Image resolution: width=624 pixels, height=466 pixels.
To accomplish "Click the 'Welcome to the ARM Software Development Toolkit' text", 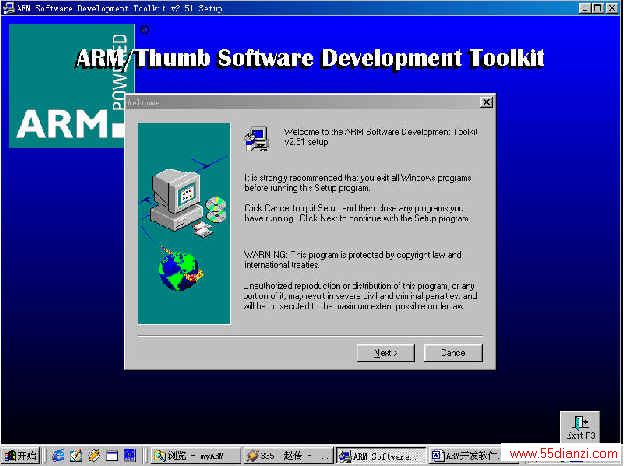I will (x=380, y=136).
